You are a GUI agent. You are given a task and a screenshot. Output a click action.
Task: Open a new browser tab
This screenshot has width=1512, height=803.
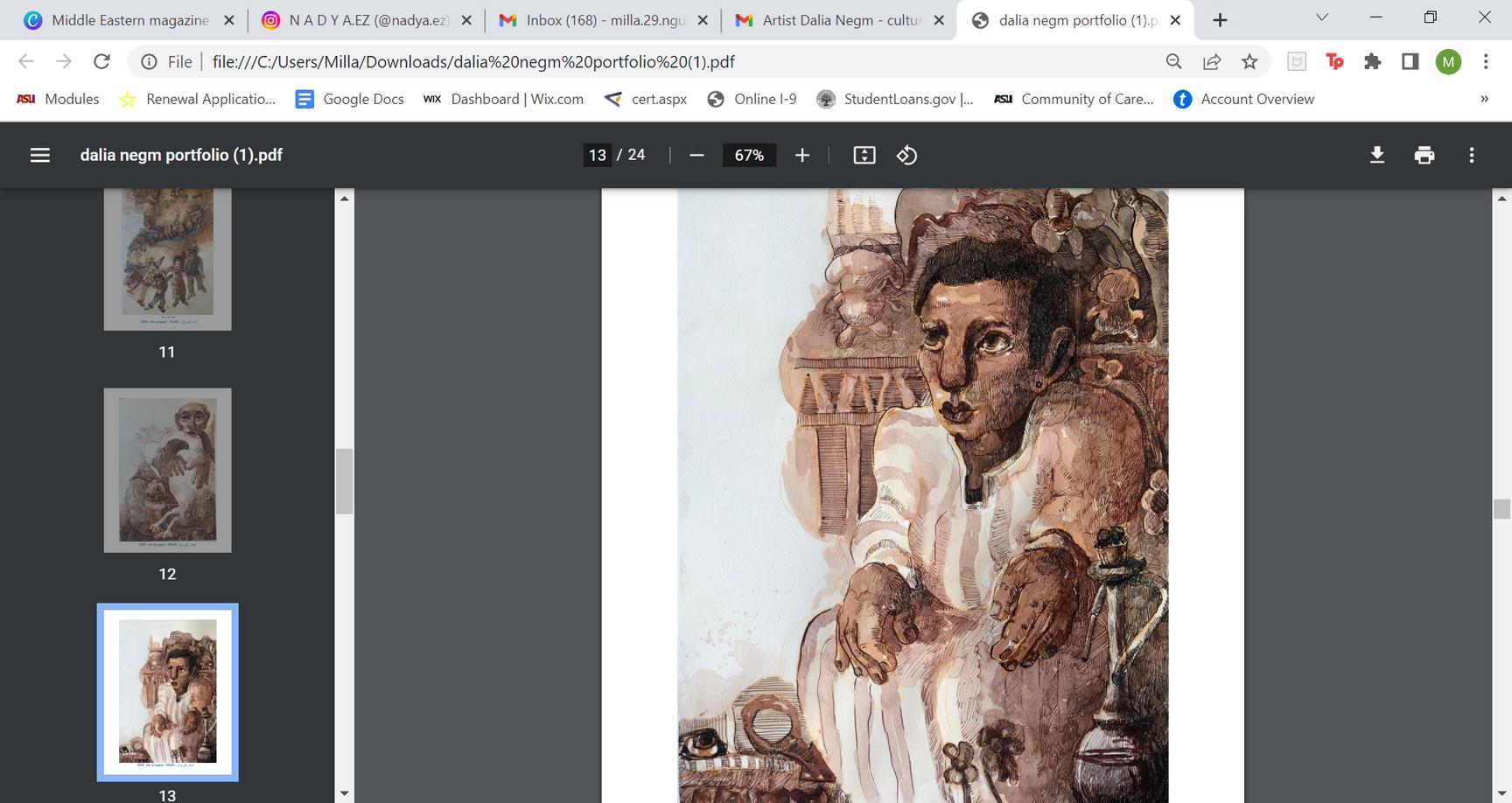coord(1220,20)
